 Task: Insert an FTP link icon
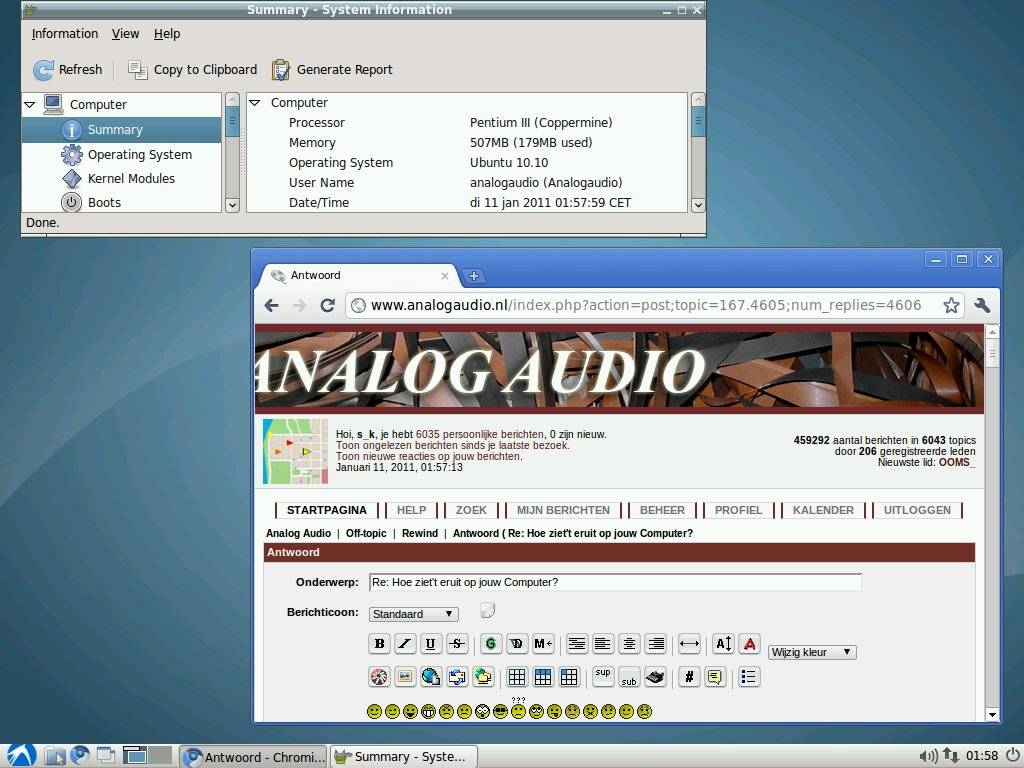click(x=483, y=677)
